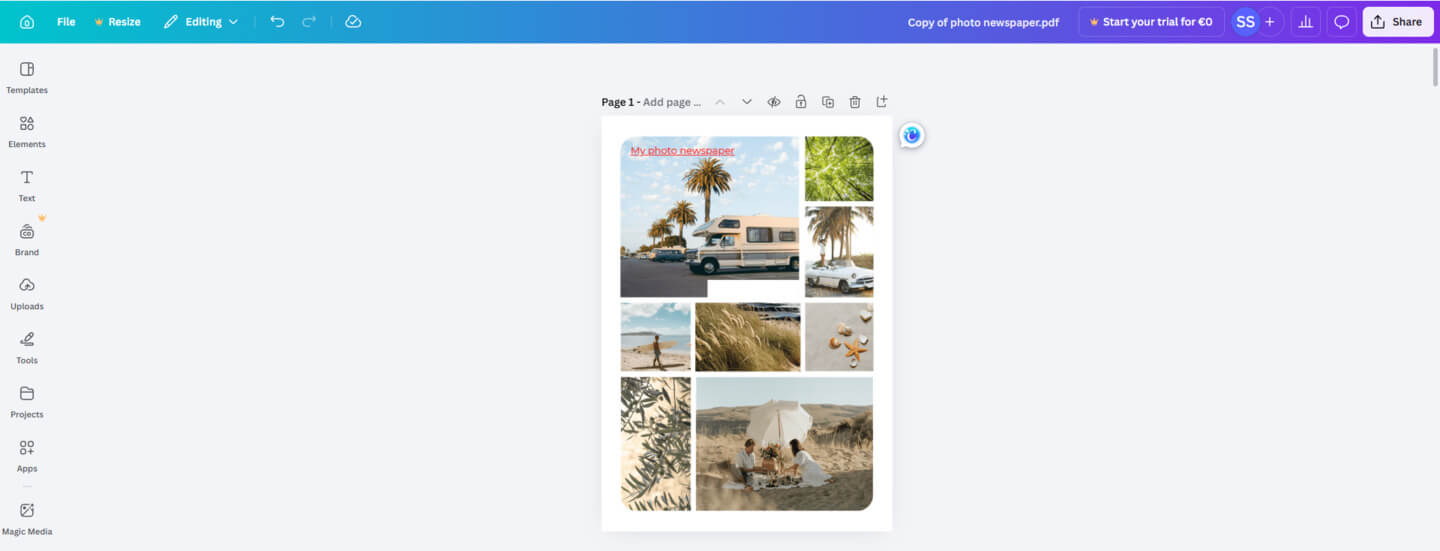Select the surfer on beach photo
Image resolution: width=1440 pixels, height=551 pixels.
coord(655,337)
